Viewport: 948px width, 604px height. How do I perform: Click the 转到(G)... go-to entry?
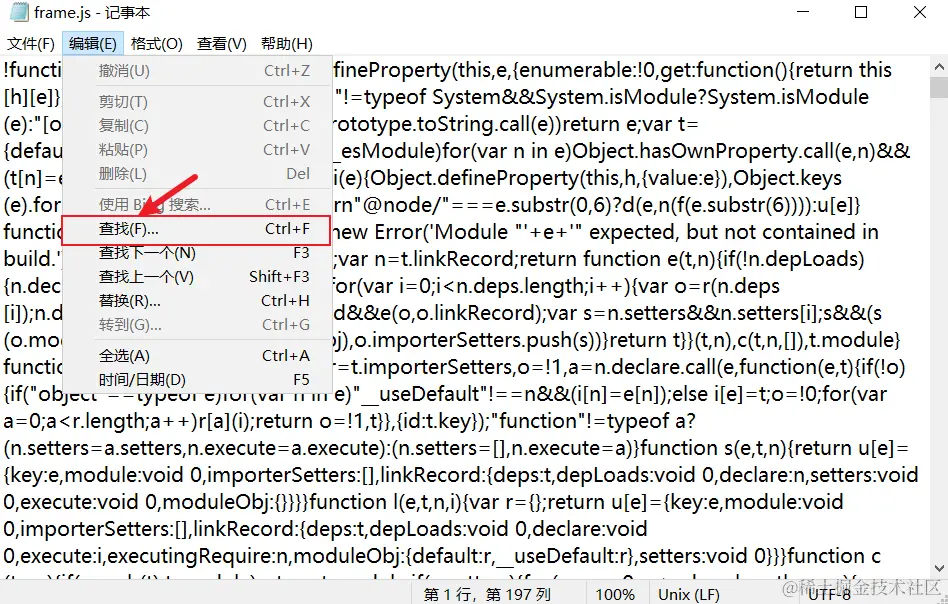click(x=196, y=325)
